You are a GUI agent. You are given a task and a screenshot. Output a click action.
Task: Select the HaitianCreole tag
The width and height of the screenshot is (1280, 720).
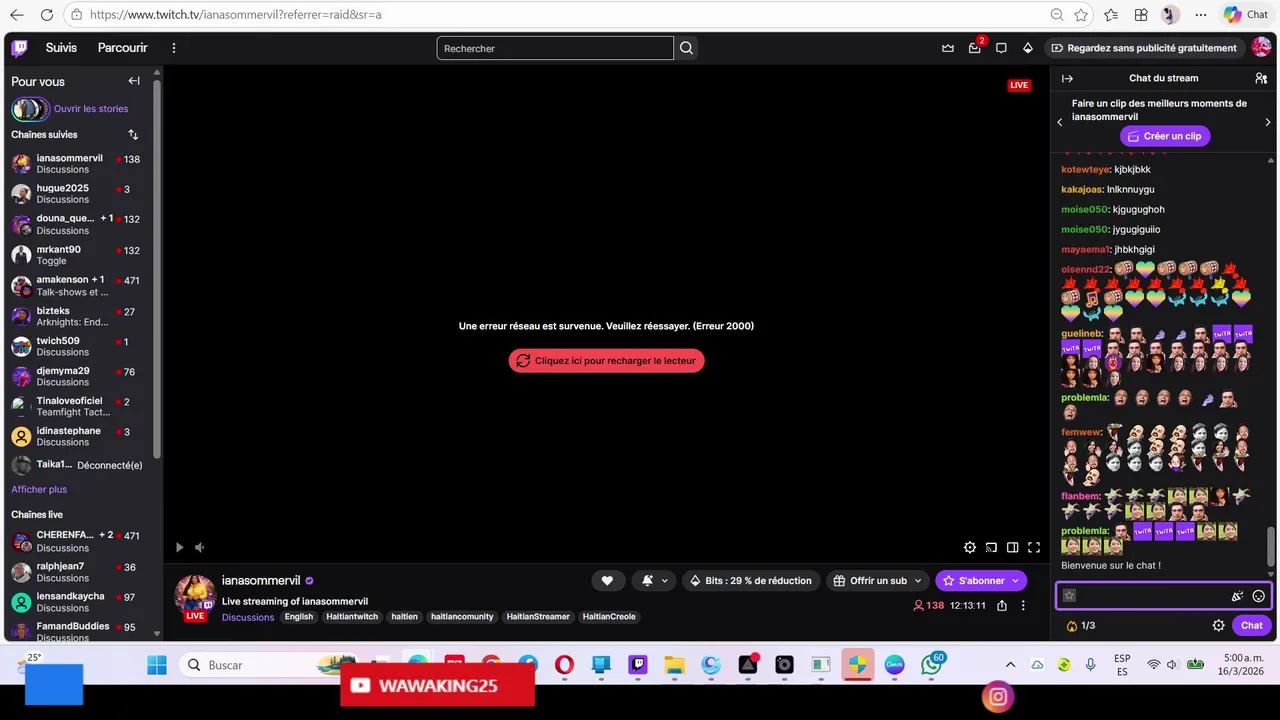tap(609, 617)
